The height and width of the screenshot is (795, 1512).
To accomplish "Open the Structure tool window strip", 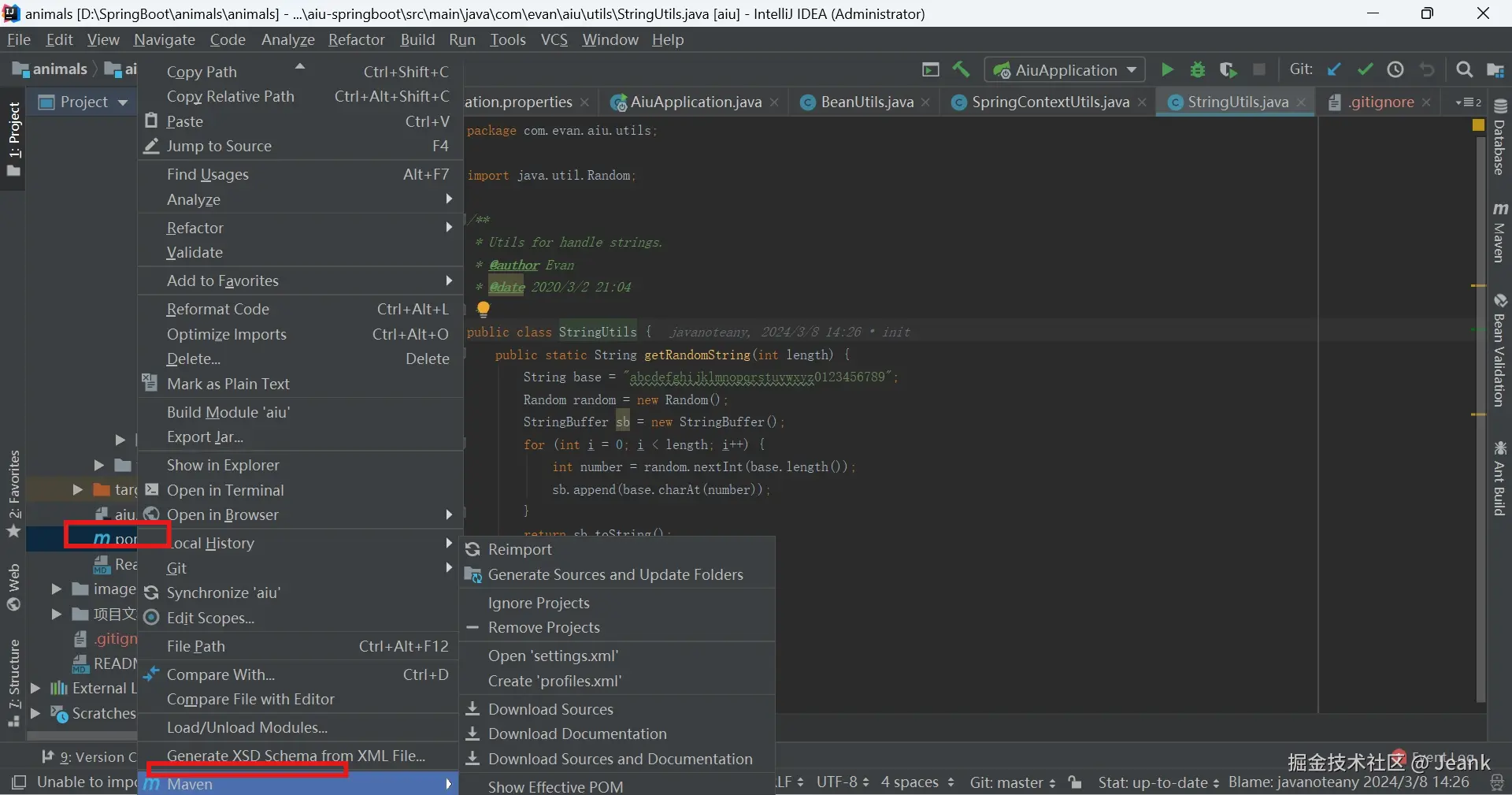I will 13,682.
